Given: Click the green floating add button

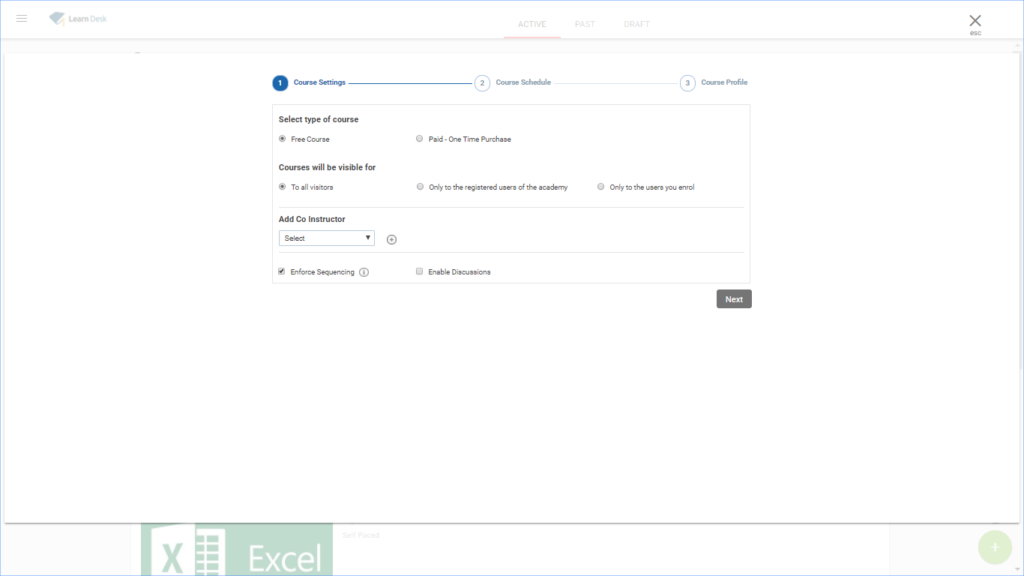Looking at the screenshot, I should 994,546.
